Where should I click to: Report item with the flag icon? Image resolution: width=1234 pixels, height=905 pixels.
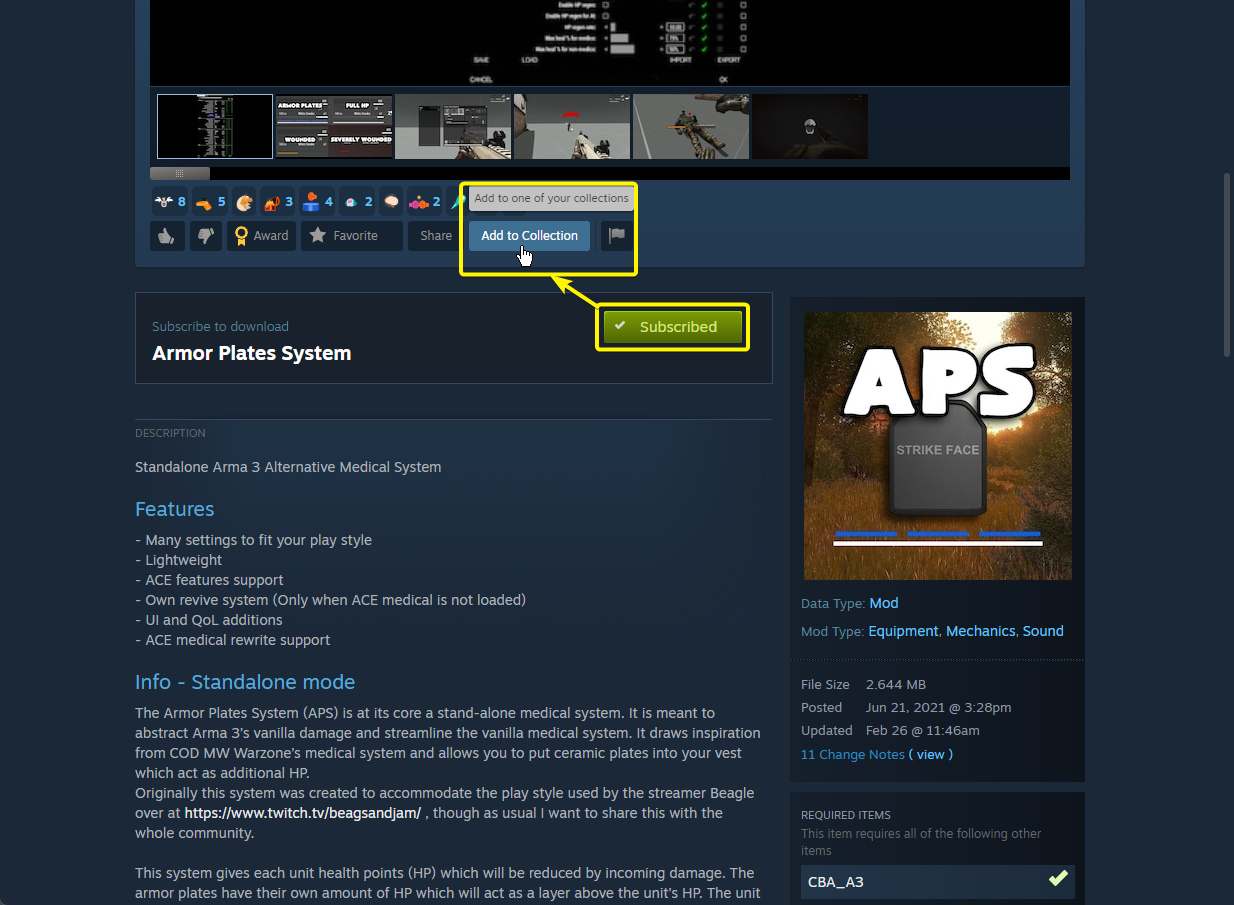(617, 236)
